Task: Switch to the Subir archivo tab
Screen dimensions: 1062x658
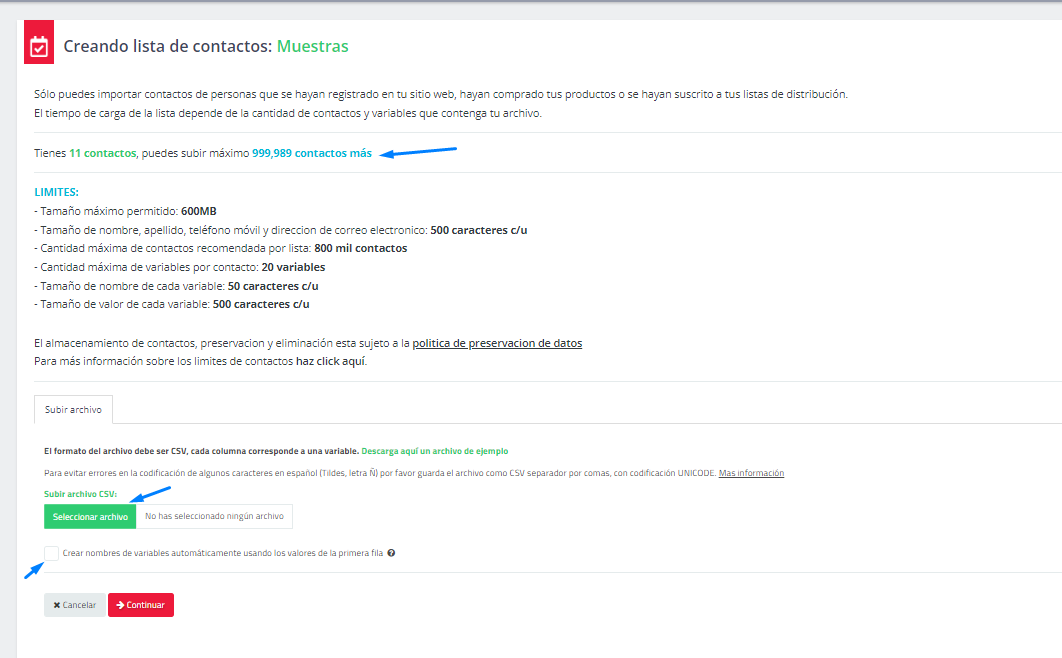Action: point(73,410)
